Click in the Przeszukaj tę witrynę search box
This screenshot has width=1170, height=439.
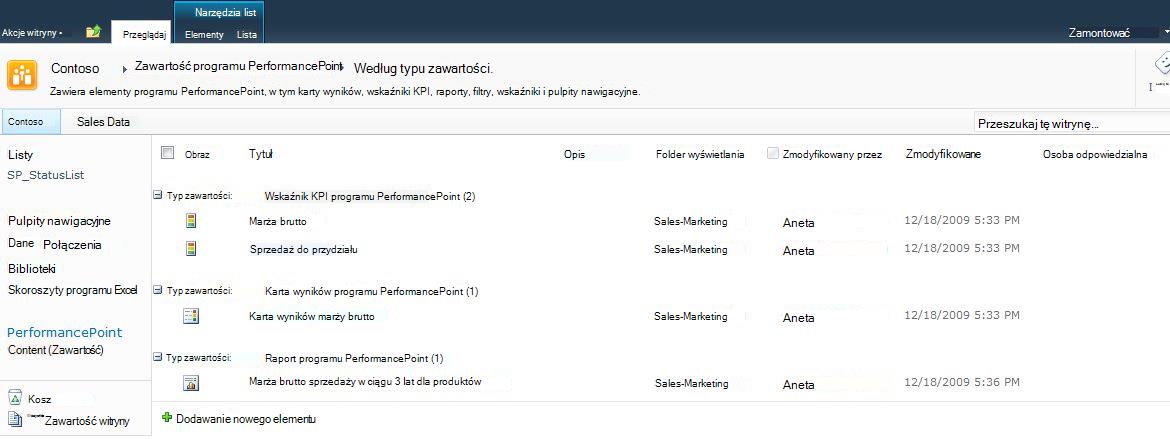point(1072,123)
